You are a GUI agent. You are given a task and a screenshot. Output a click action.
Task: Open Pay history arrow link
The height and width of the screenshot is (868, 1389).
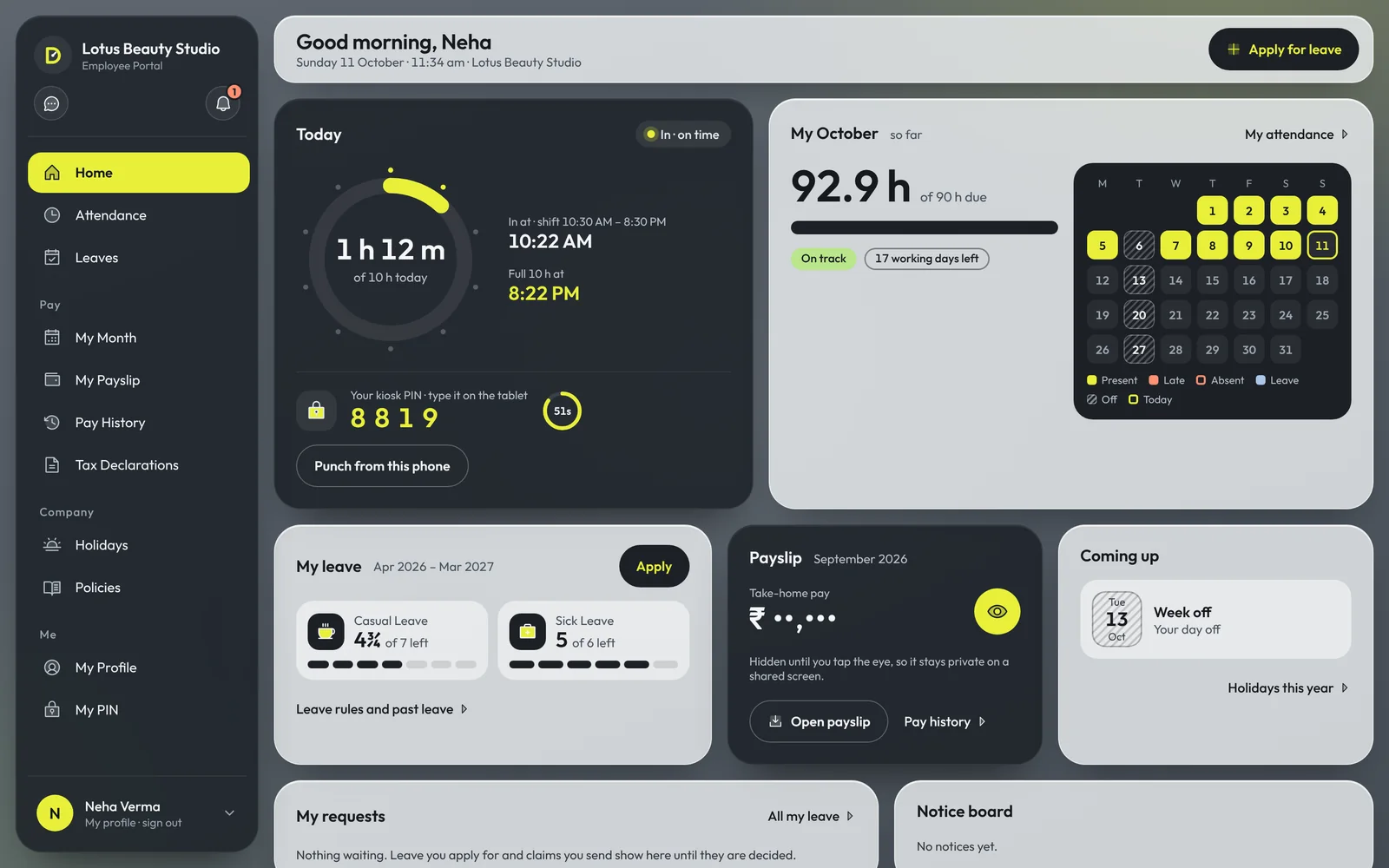945,722
